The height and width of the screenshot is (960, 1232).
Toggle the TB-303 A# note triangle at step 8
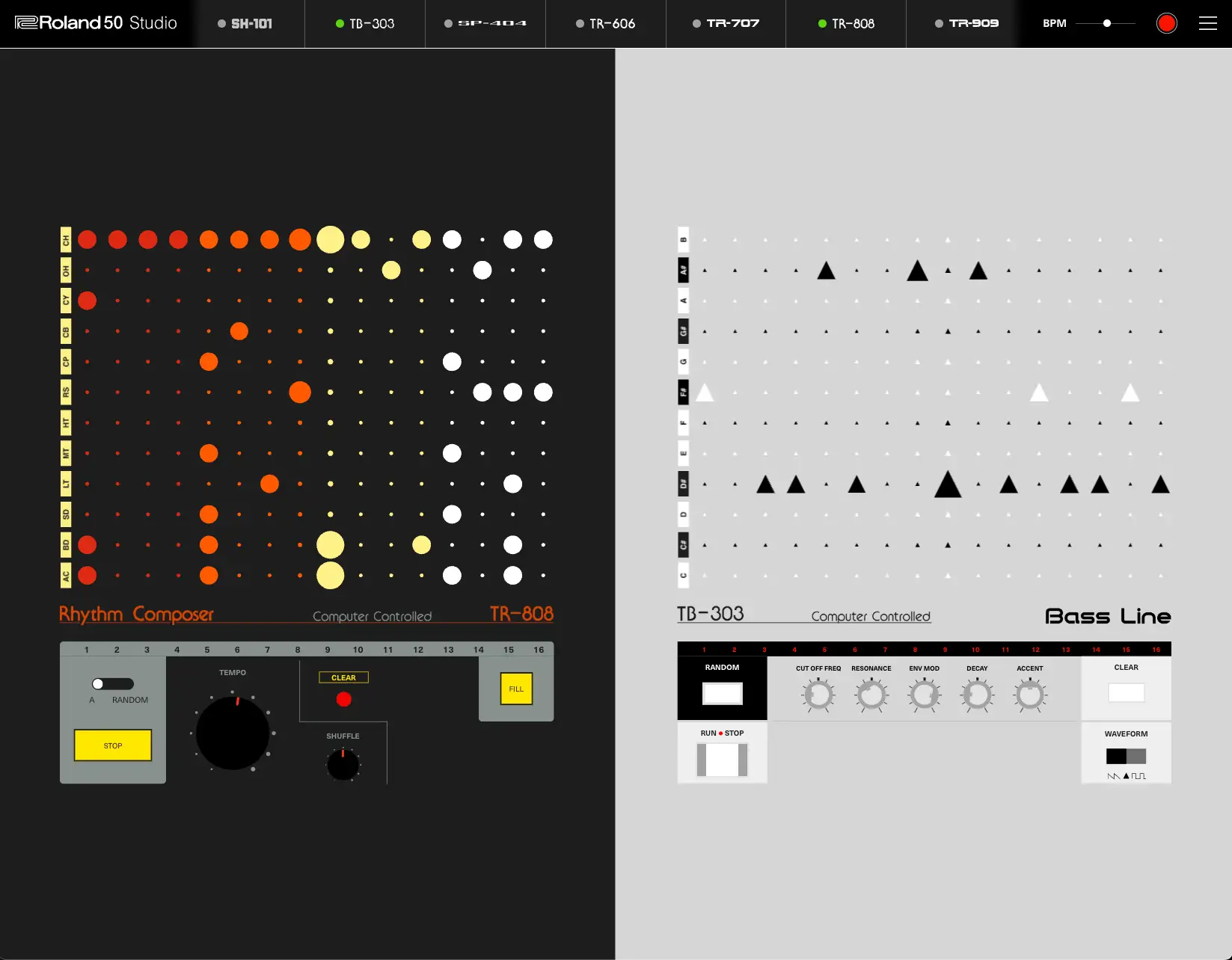pos(917,271)
